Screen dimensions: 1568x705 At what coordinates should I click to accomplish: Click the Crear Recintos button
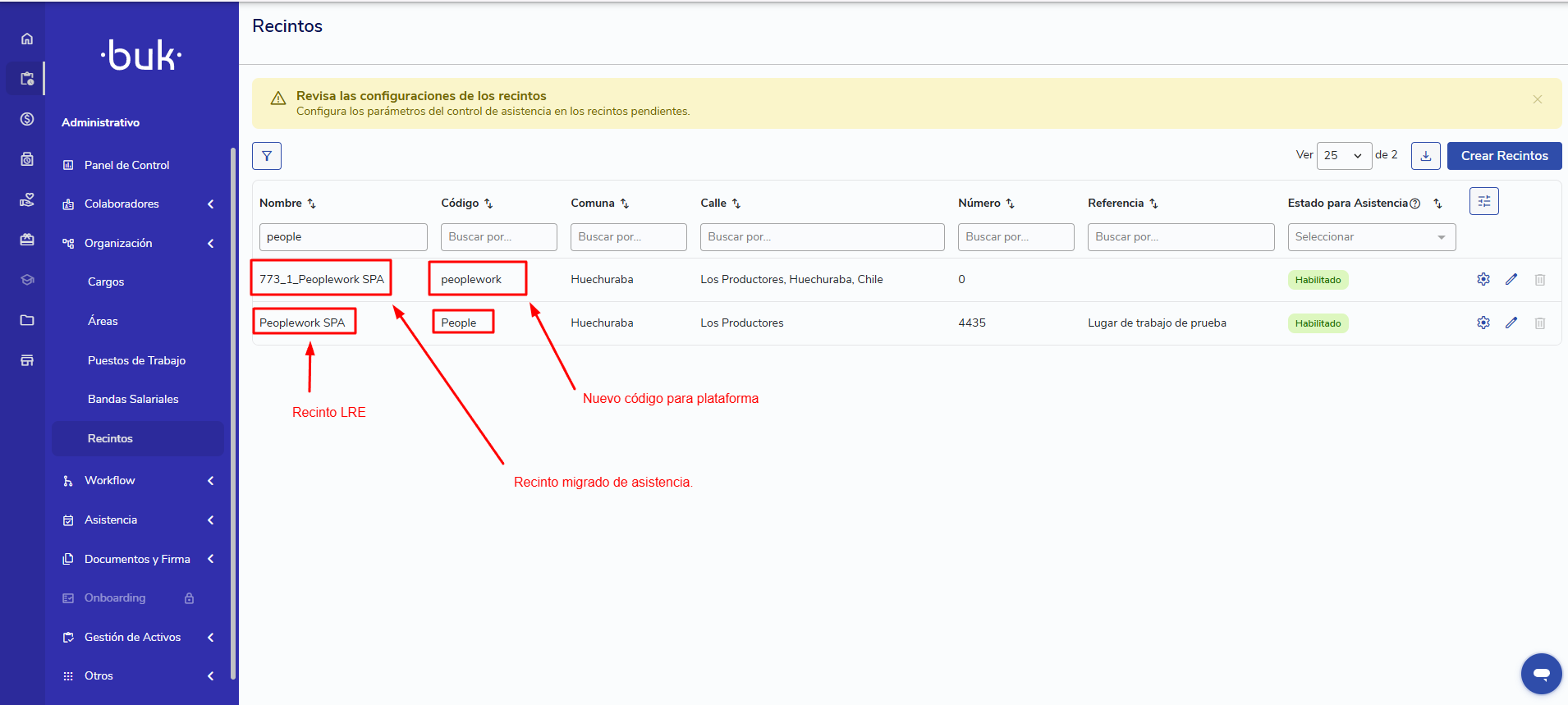[1504, 156]
